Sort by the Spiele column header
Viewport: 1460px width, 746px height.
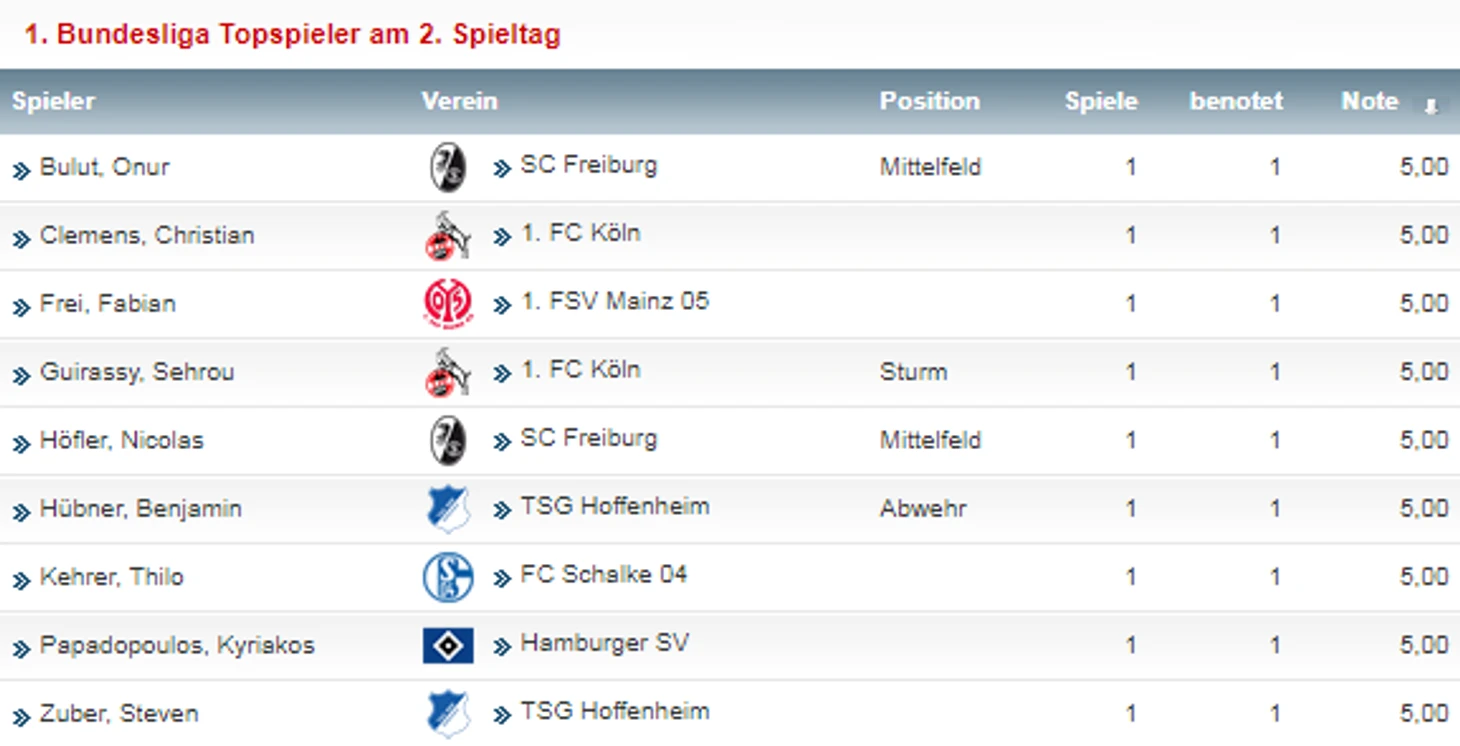pos(1101,101)
